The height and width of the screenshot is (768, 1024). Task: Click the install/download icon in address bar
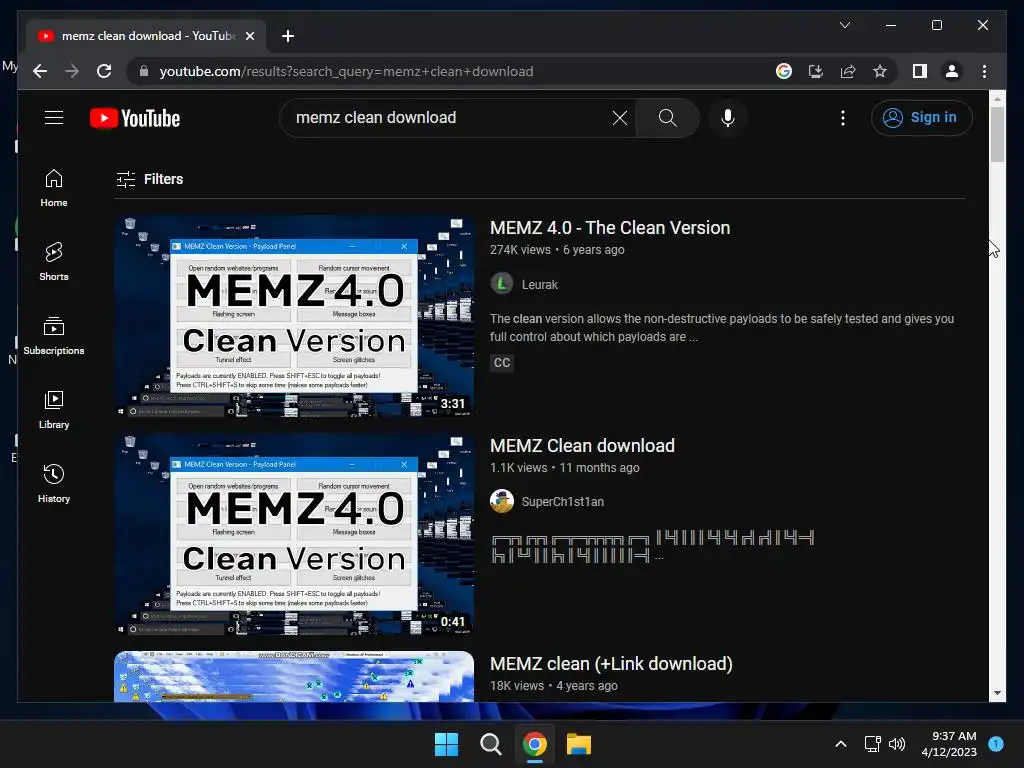(816, 71)
